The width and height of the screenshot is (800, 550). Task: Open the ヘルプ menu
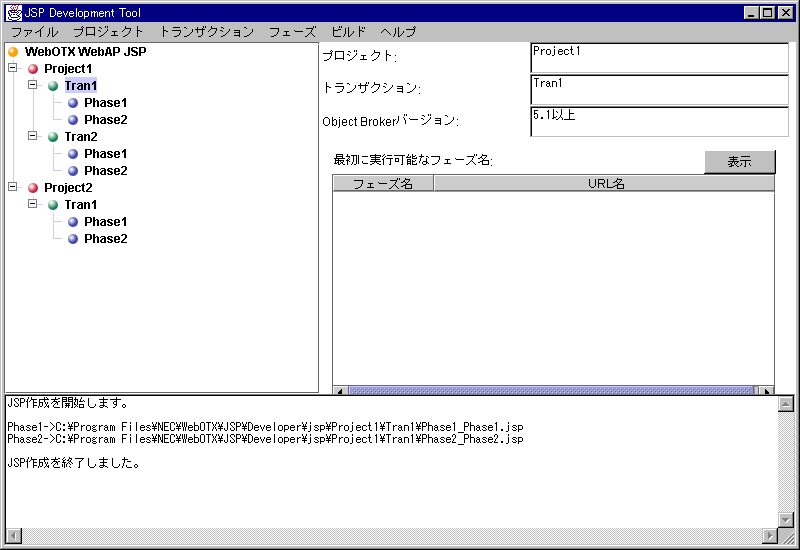point(398,32)
